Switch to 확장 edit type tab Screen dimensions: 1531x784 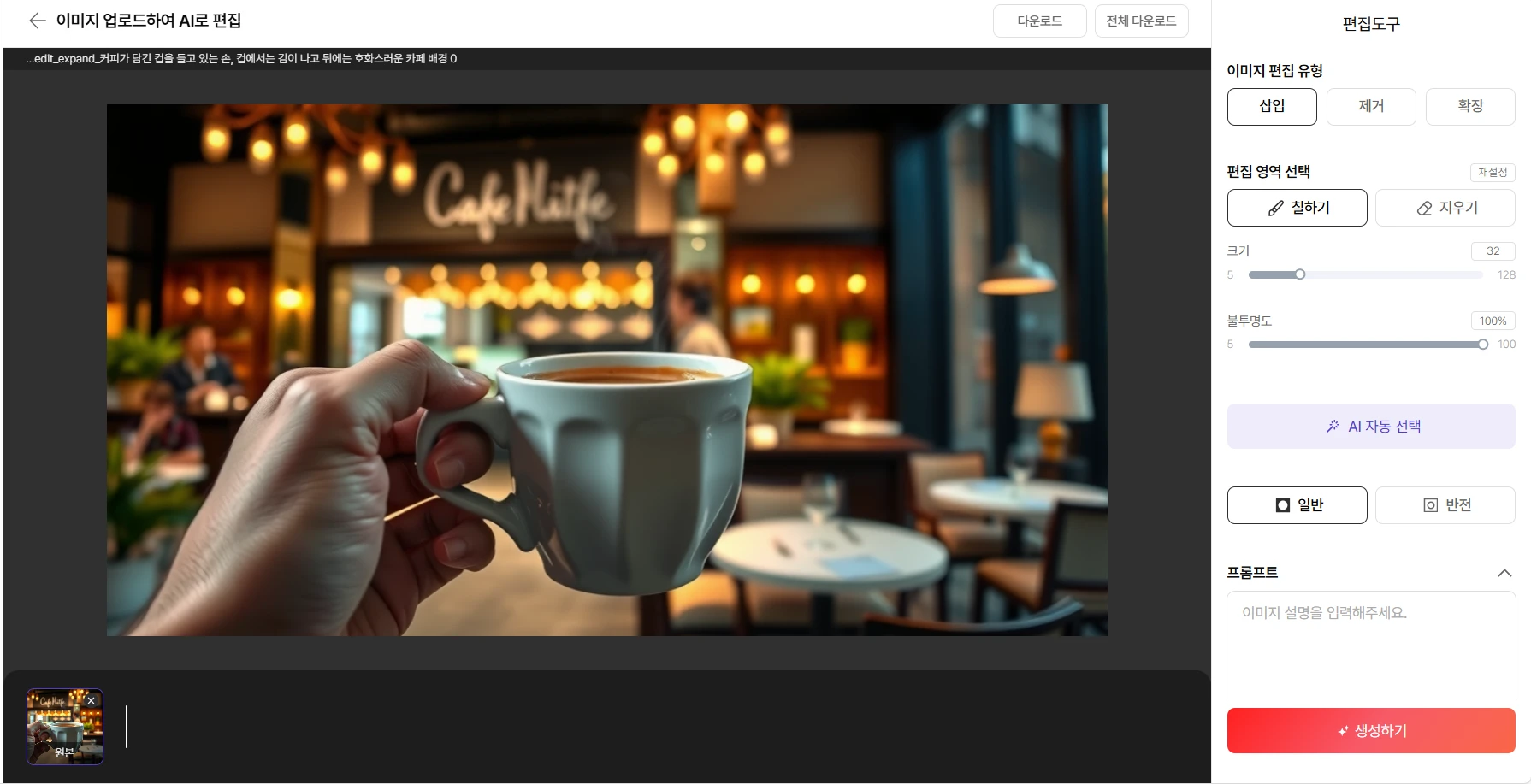click(x=1470, y=107)
